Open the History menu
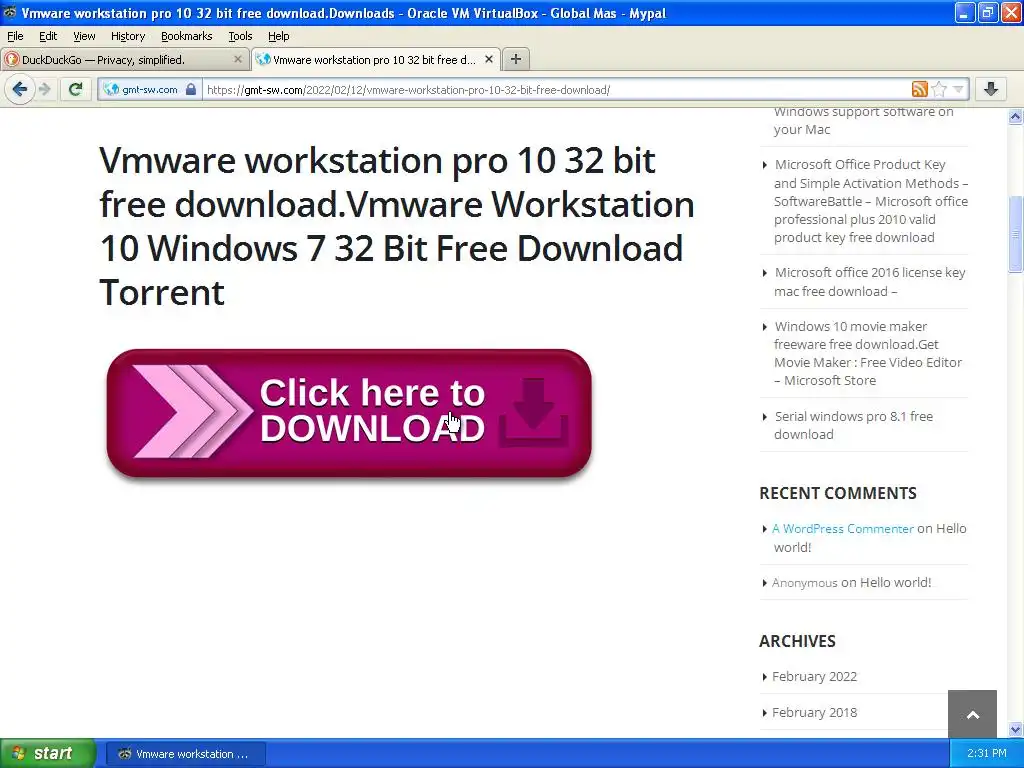1024x768 pixels. click(128, 36)
